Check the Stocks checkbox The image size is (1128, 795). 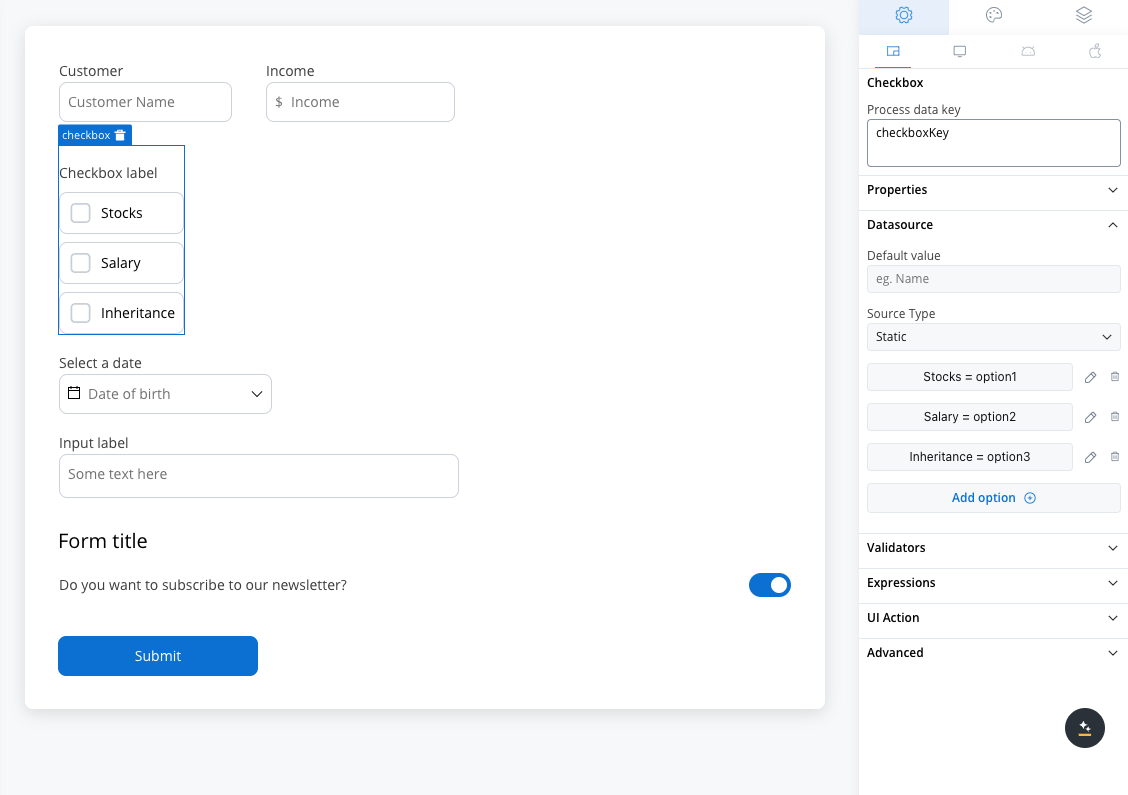[x=81, y=213]
